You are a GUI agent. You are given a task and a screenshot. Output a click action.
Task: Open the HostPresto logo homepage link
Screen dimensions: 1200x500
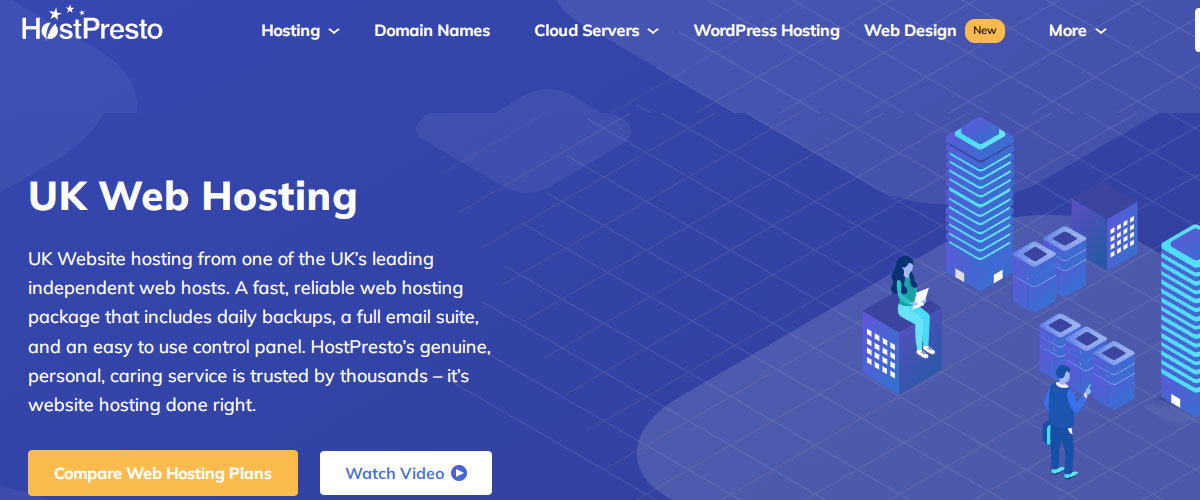coord(92,24)
